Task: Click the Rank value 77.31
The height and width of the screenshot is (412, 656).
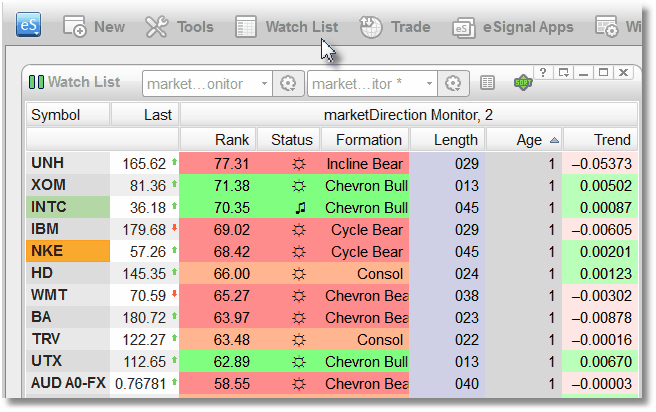Action: [x=231, y=164]
